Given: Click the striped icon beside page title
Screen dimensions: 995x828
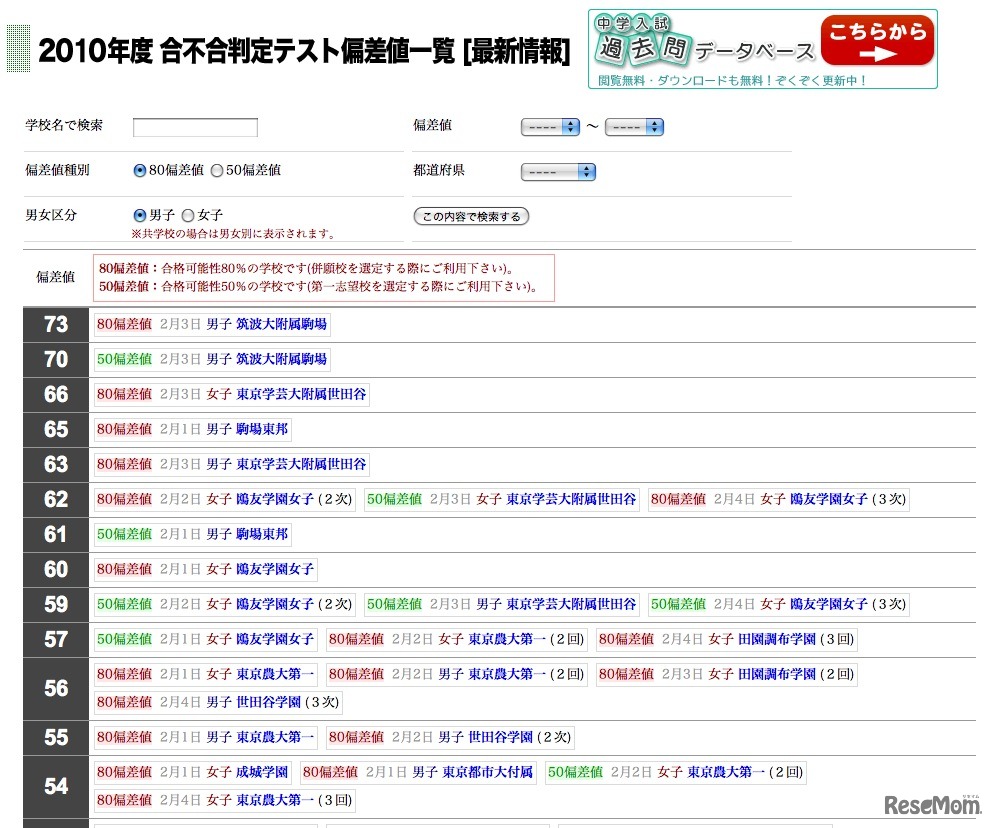Looking at the screenshot, I should pyautogui.click(x=18, y=50).
